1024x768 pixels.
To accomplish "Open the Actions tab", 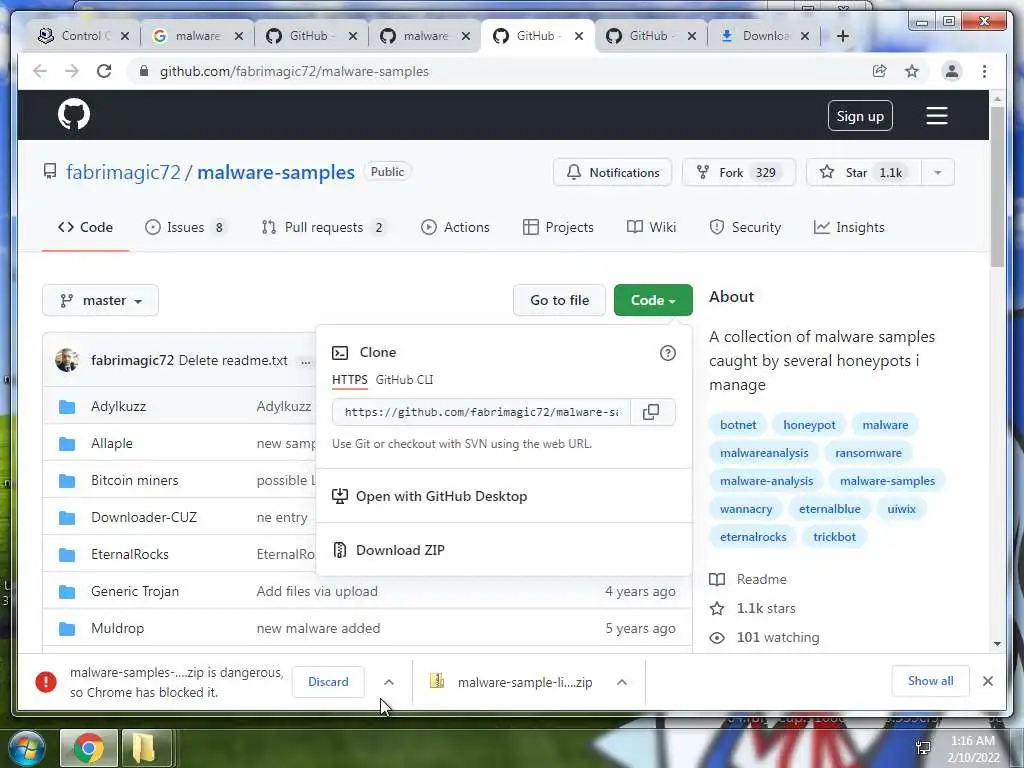I will [x=455, y=227].
